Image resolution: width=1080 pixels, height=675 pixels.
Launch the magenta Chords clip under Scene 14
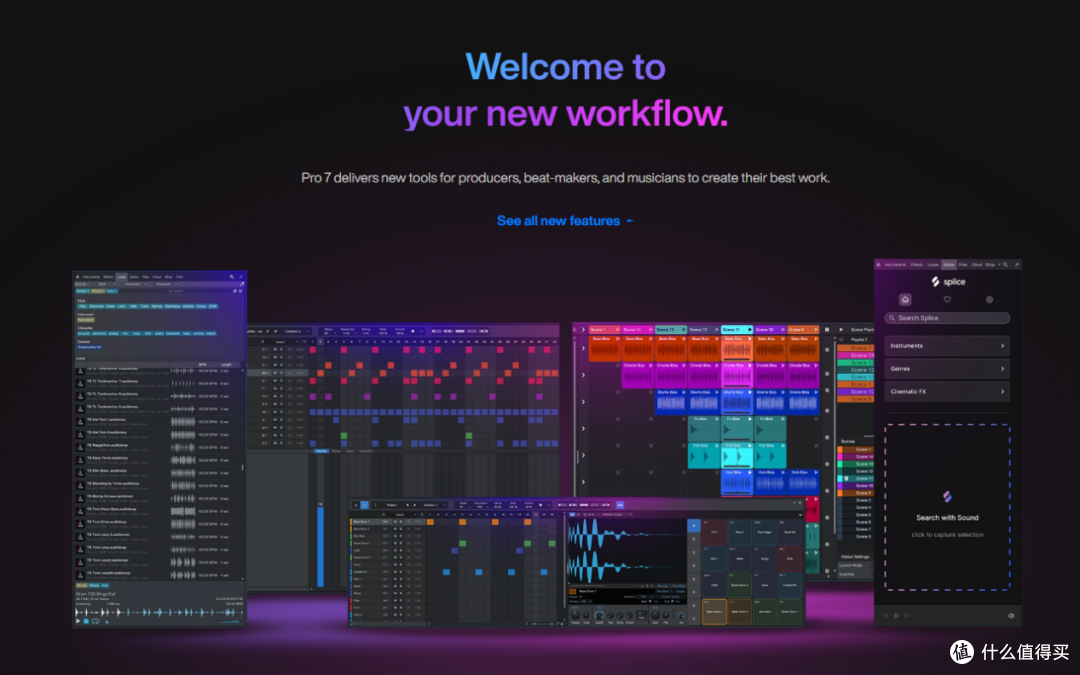click(638, 375)
